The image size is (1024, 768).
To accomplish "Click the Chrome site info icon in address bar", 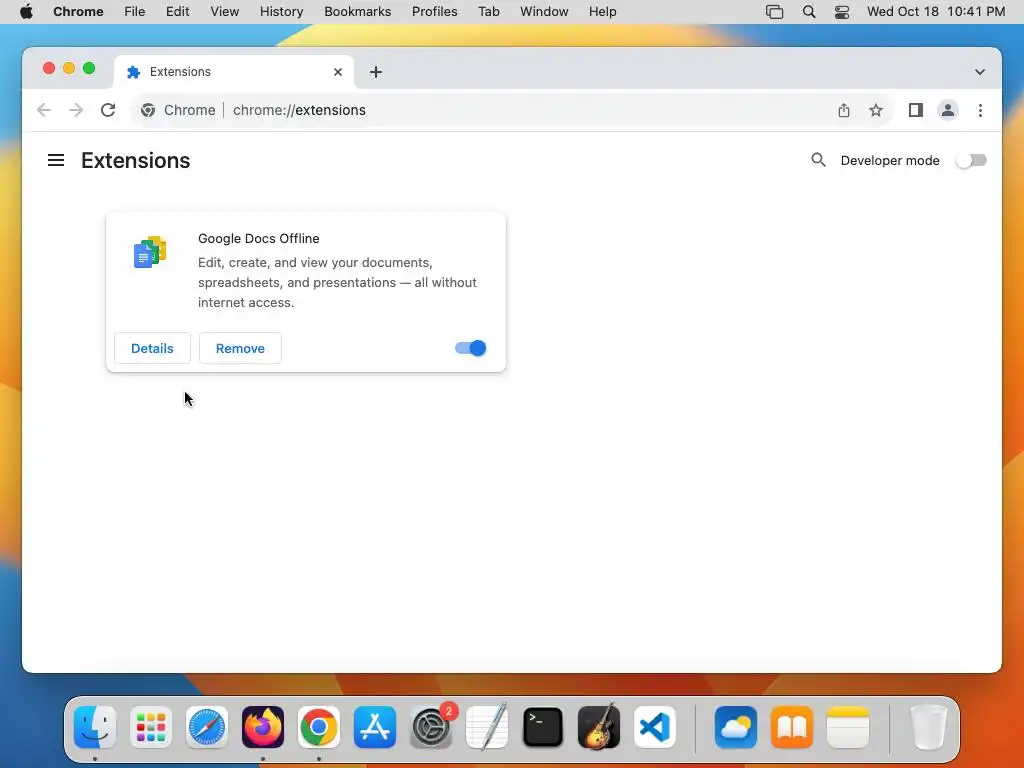I will pyautogui.click(x=148, y=110).
